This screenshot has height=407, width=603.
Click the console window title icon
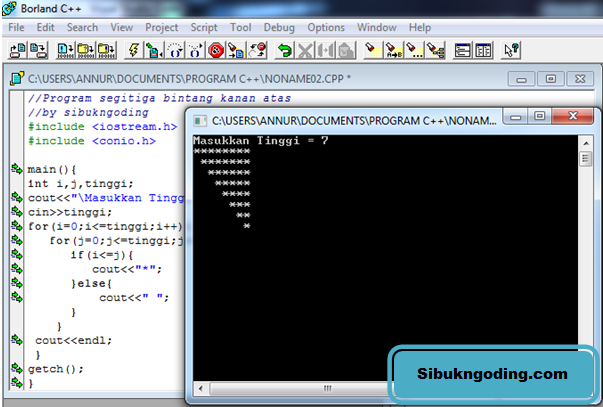tap(200, 121)
